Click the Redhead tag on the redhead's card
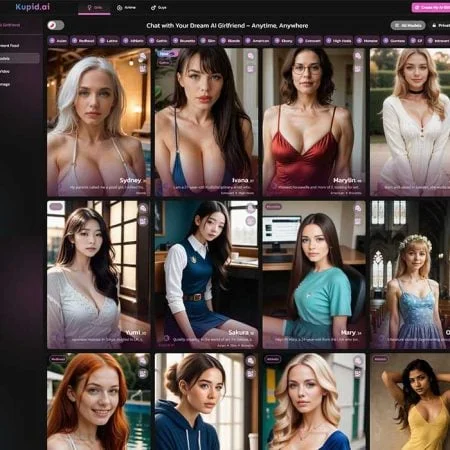This screenshot has width=450, height=450. pyautogui.click(x=58, y=359)
